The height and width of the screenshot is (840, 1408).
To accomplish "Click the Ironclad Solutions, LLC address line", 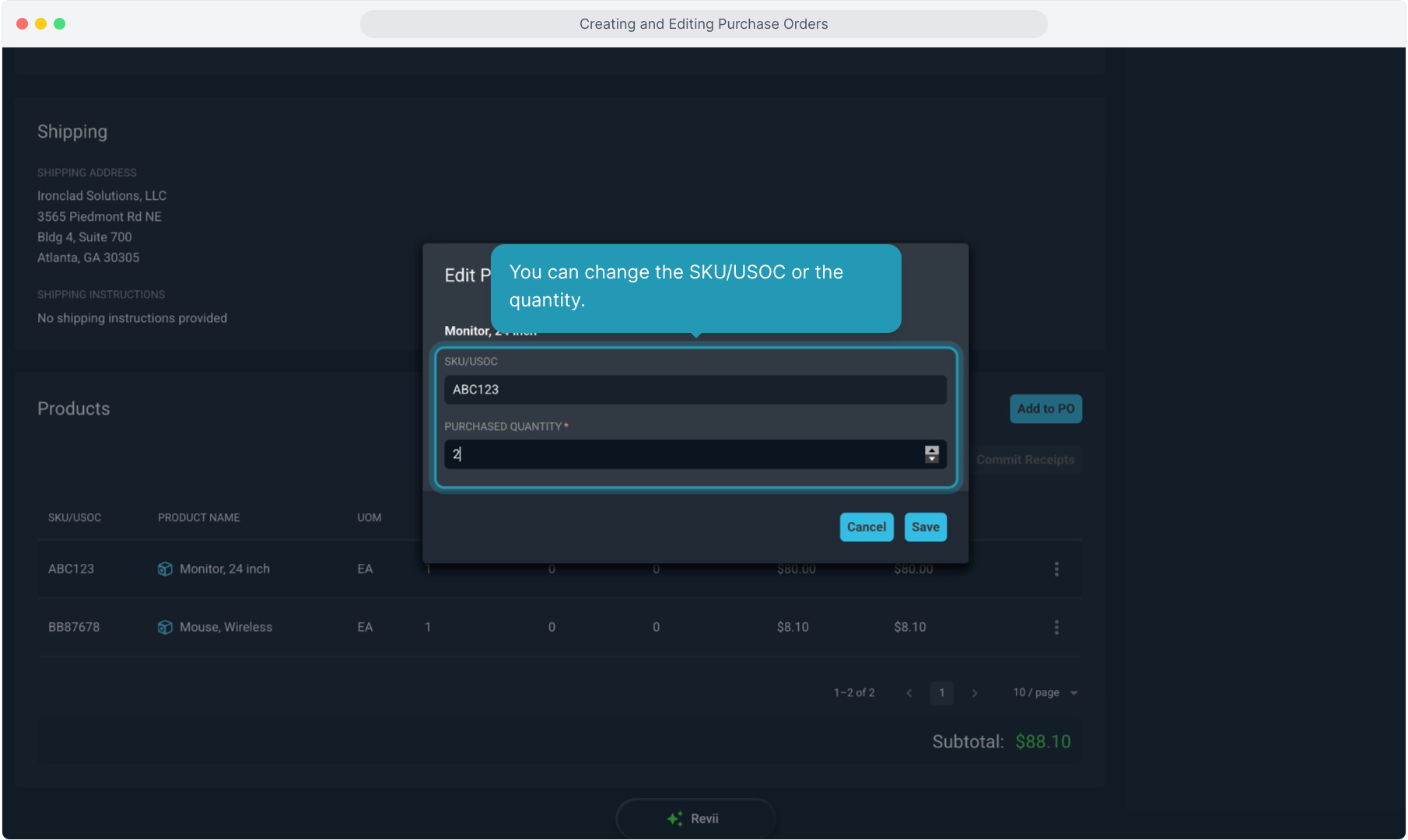I will (102, 196).
